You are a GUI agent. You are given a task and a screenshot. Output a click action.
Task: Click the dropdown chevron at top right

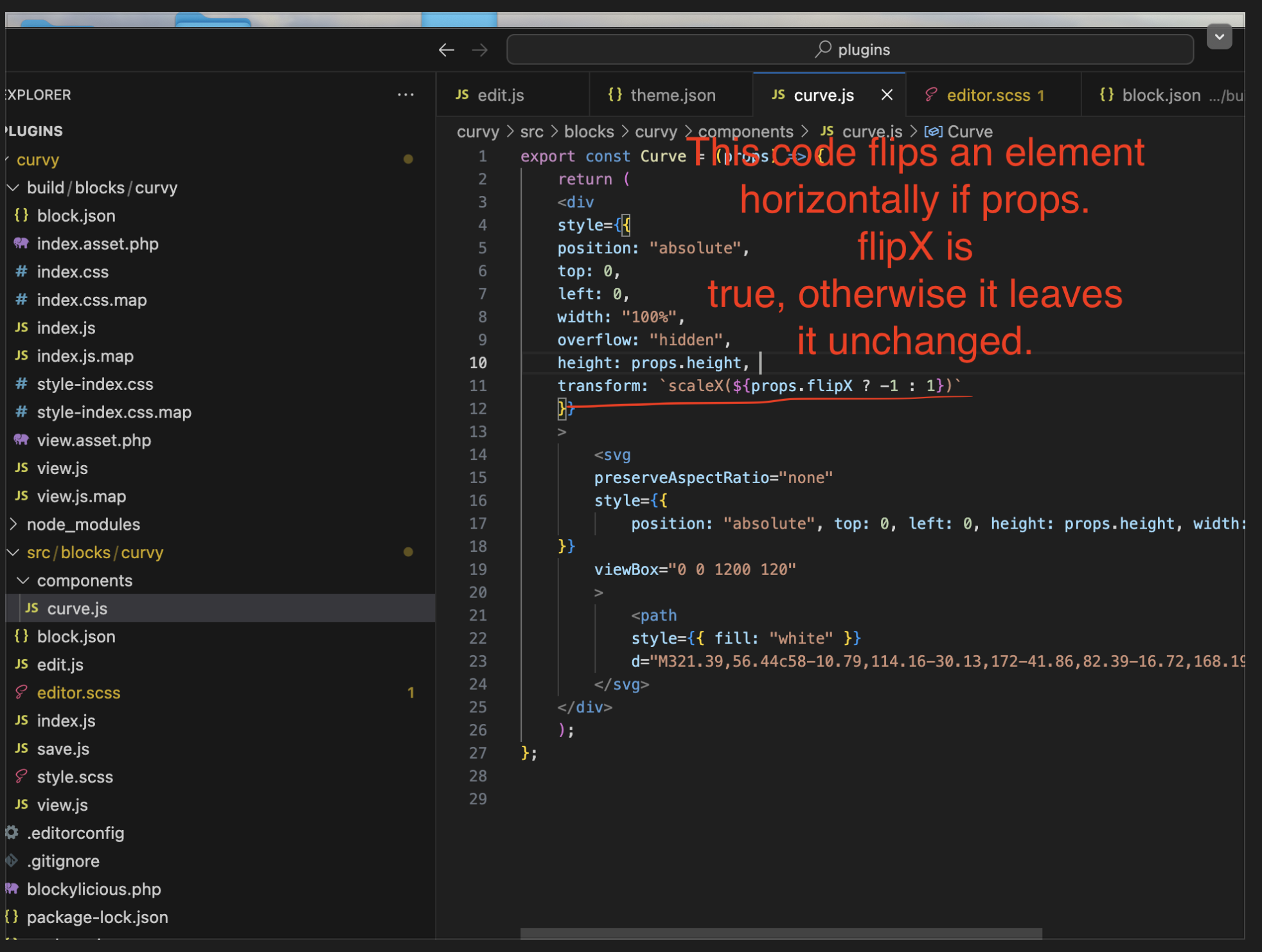1219,37
